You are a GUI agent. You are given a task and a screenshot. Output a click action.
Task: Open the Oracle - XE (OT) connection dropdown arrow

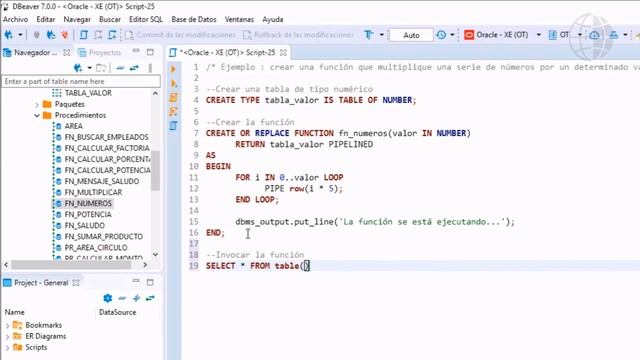pyautogui.click(x=538, y=35)
